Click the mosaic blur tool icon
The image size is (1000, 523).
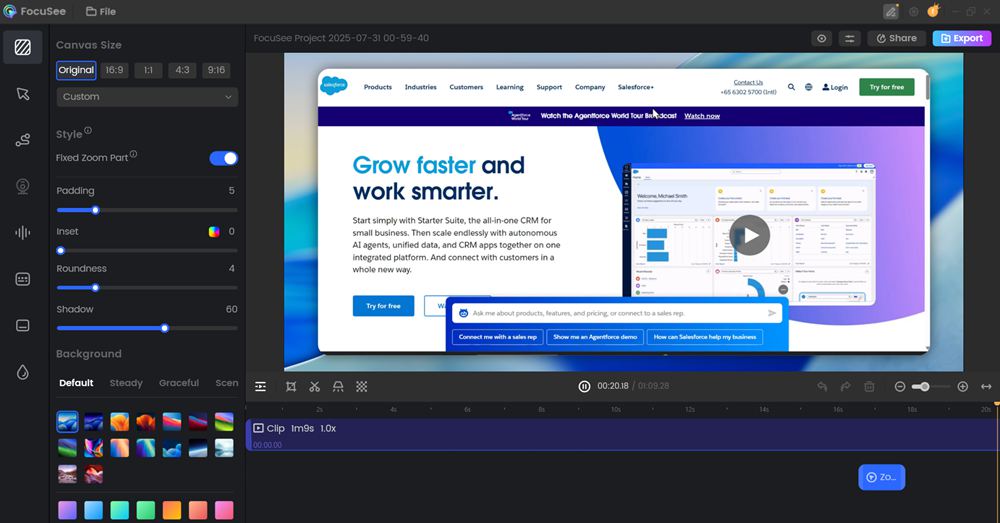coord(362,387)
